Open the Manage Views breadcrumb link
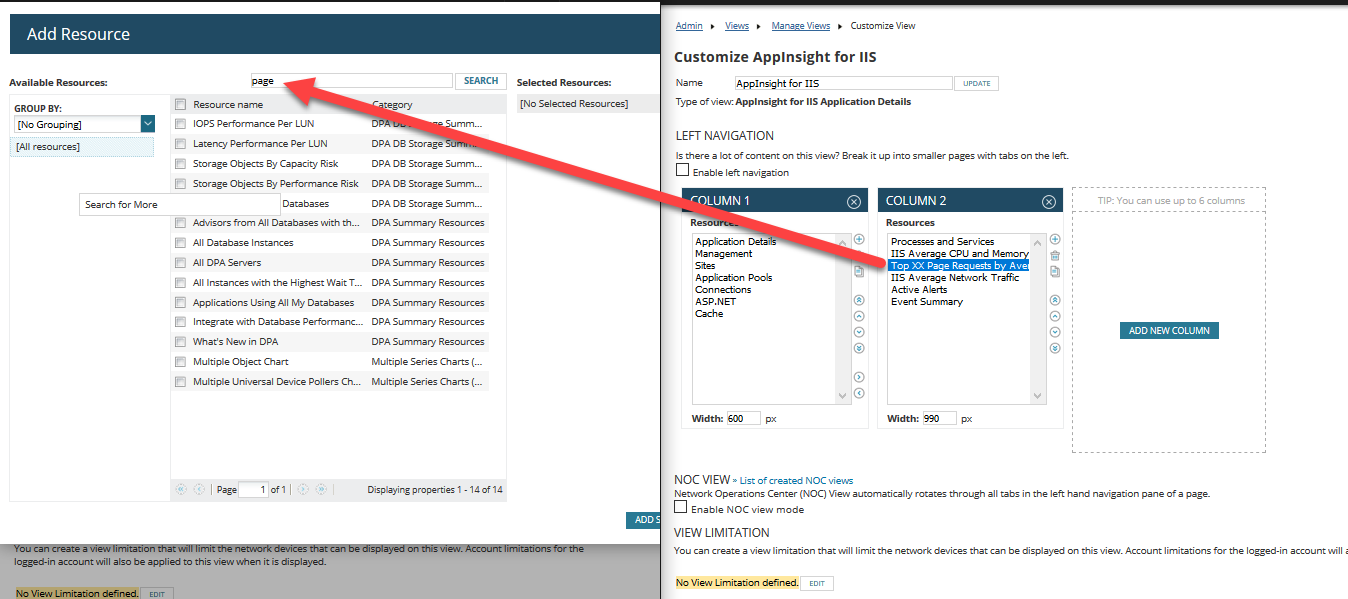The width and height of the screenshot is (1348, 599). coord(801,26)
